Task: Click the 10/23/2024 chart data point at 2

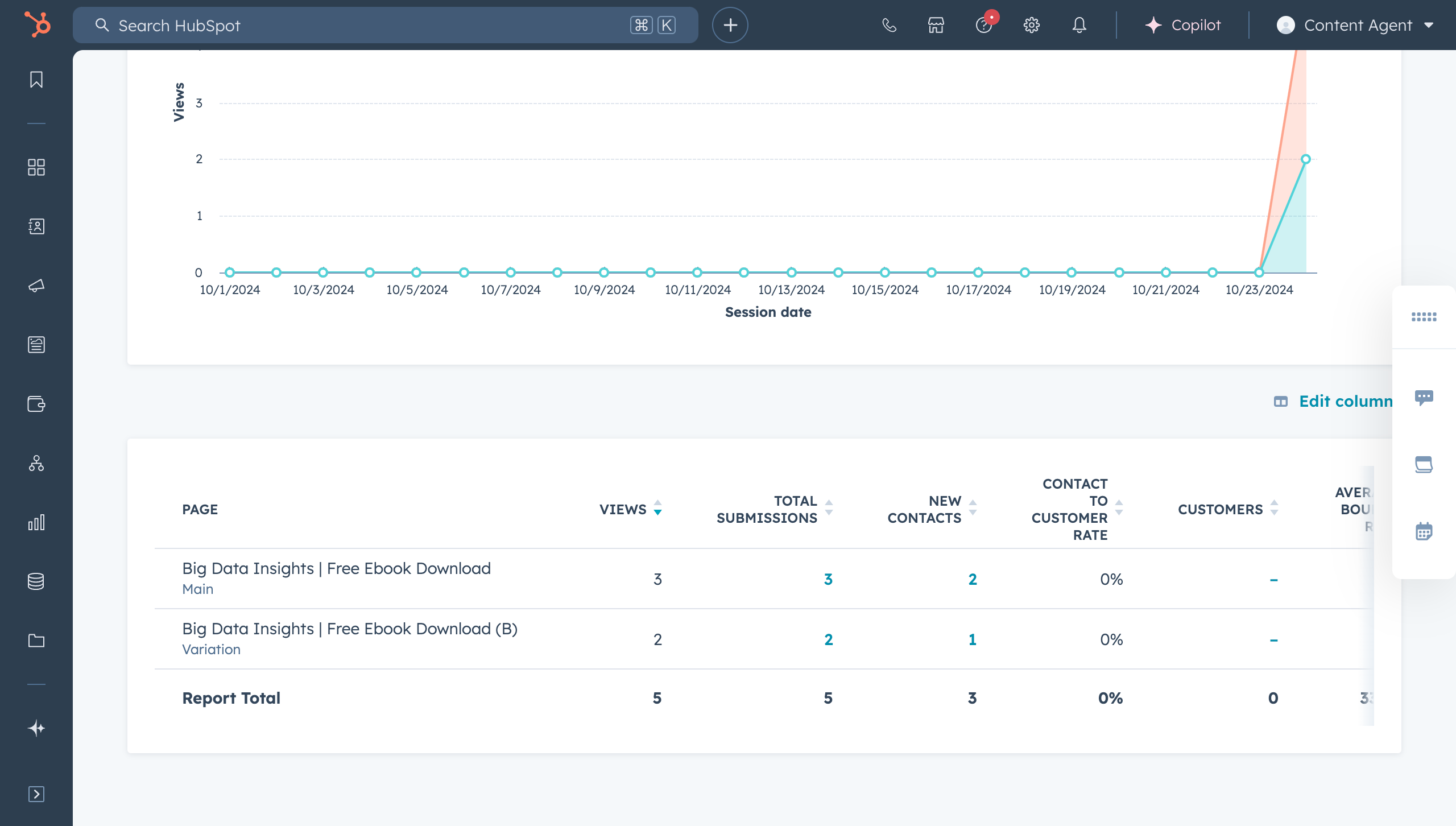Action: point(1306,159)
